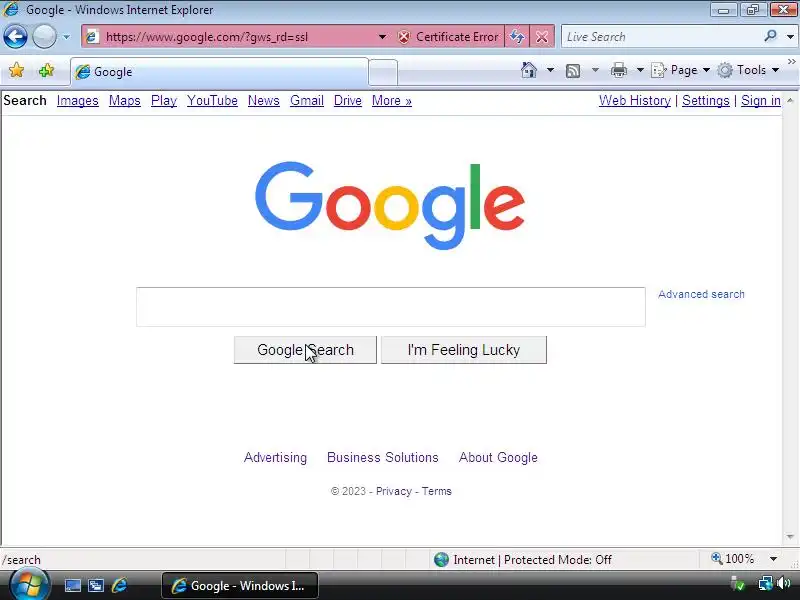Click the Google Search button
Screen dimensions: 800x600
[305, 350]
